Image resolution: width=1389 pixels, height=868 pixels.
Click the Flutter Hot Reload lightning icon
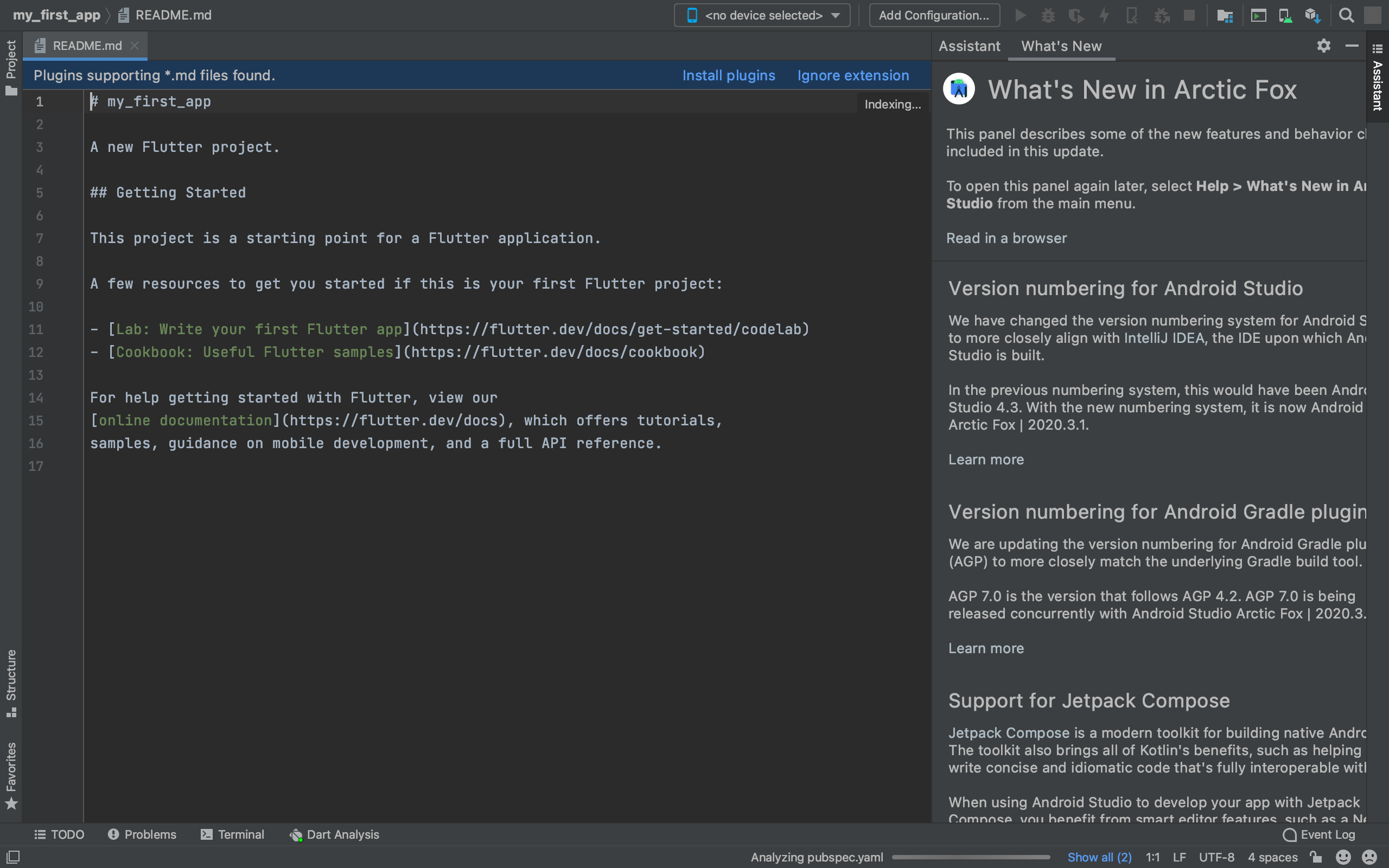1104,16
